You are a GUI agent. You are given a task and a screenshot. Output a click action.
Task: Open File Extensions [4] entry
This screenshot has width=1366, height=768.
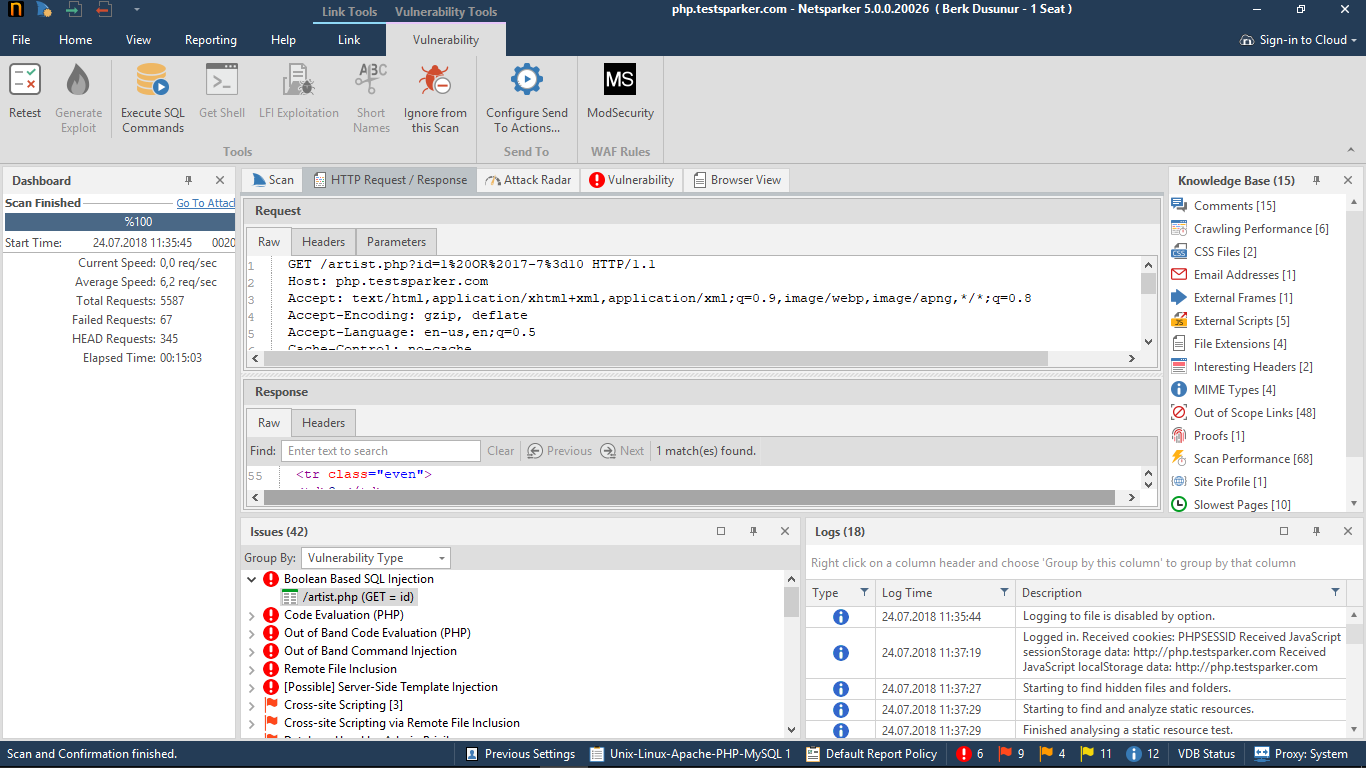[1229, 344]
